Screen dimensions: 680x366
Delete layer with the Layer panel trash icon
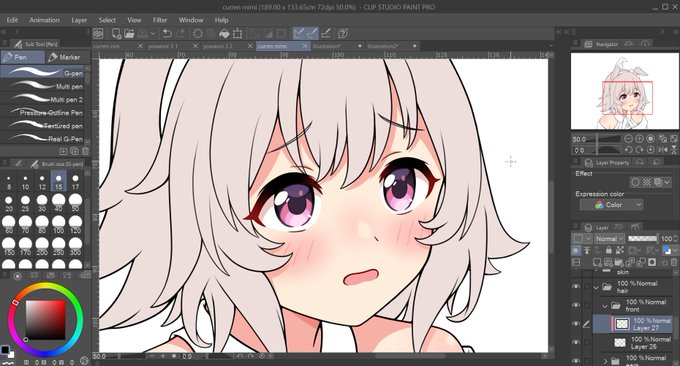pyautogui.click(x=673, y=262)
